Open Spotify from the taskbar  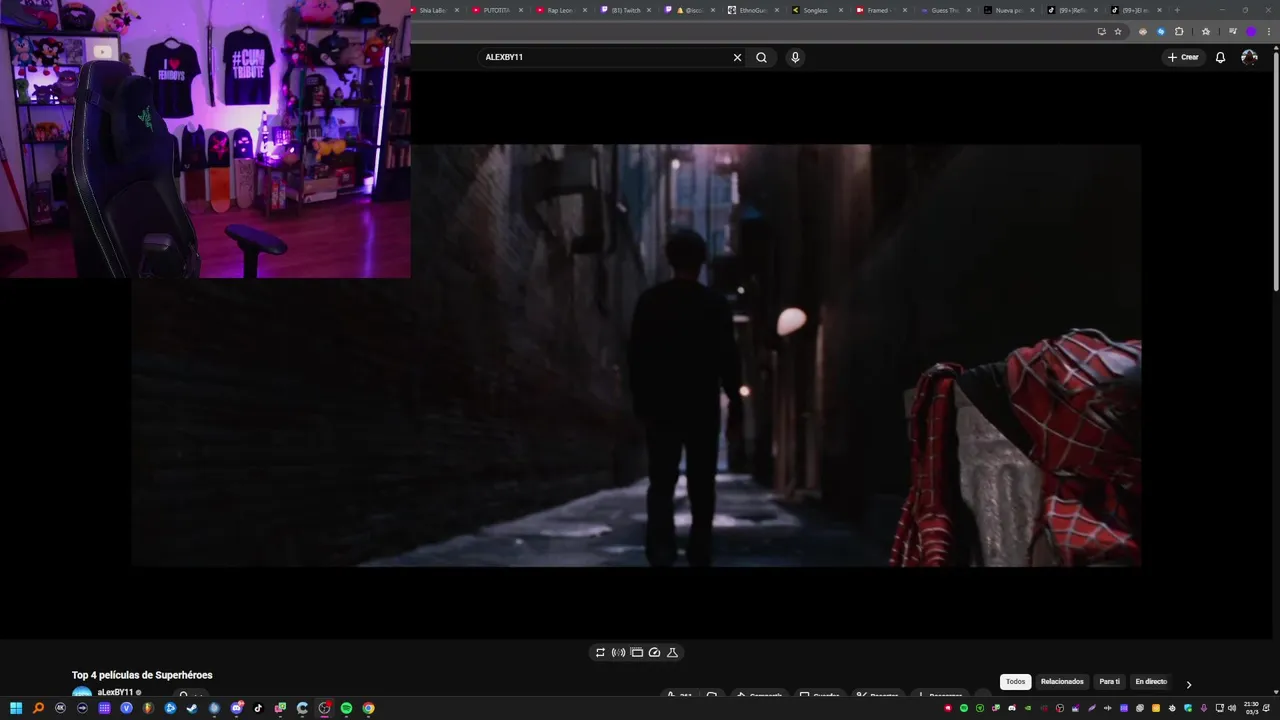pos(346,708)
